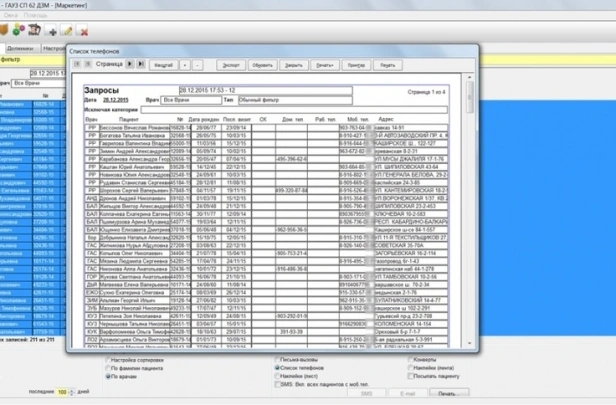Click the pencil edit icon in main toolbar
Image resolution: width=616 pixels, height=405 pixels.
tap(67, 31)
